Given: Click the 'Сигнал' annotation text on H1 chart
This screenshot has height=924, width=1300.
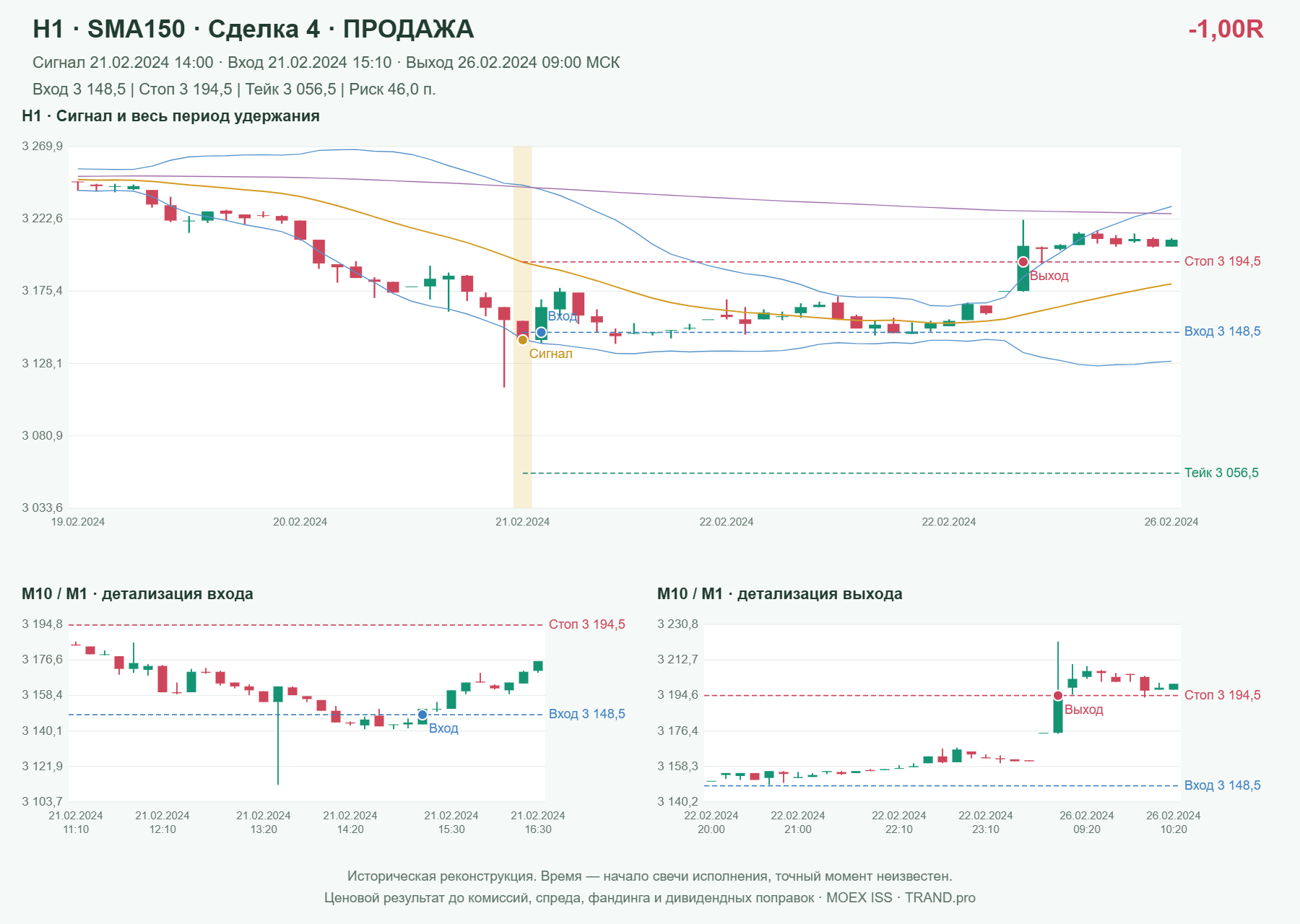Looking at the screenshot, I should pyautogui.click(x=550, y=354).
